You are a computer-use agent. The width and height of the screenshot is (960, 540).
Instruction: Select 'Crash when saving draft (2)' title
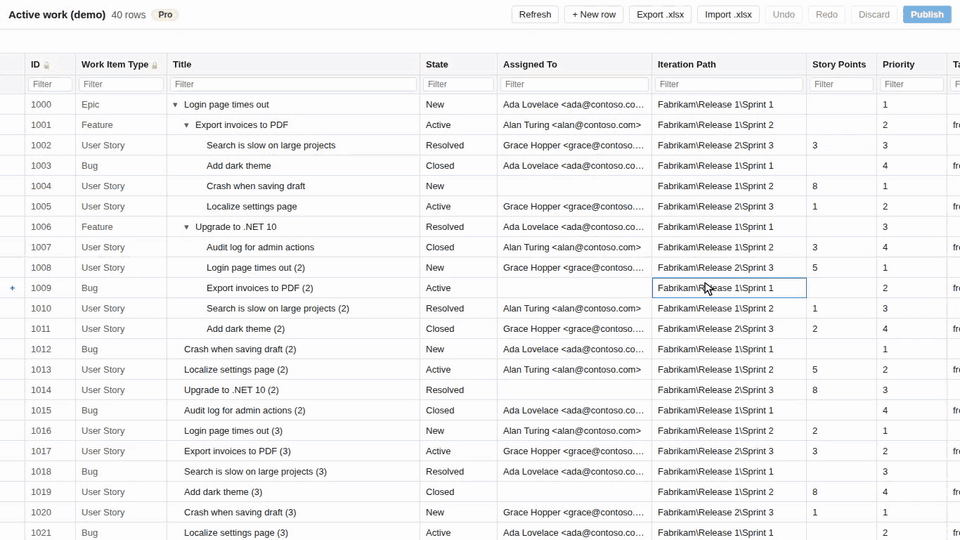coord(240,350)
